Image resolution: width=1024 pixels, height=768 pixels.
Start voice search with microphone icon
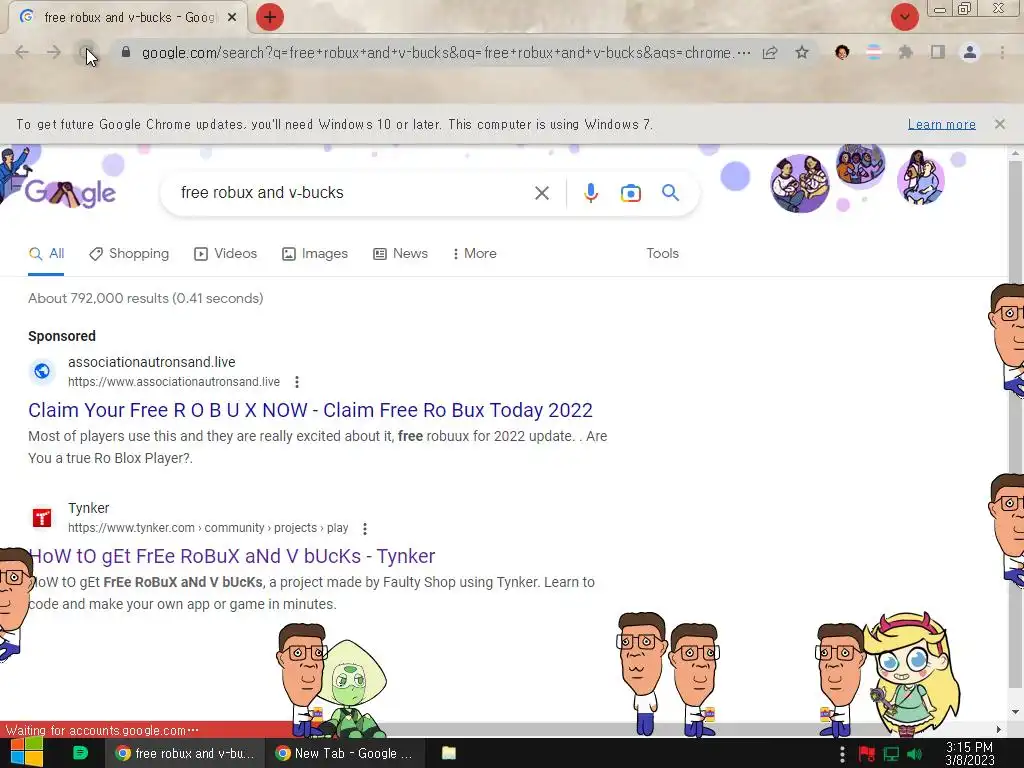(x=590, y=193)
